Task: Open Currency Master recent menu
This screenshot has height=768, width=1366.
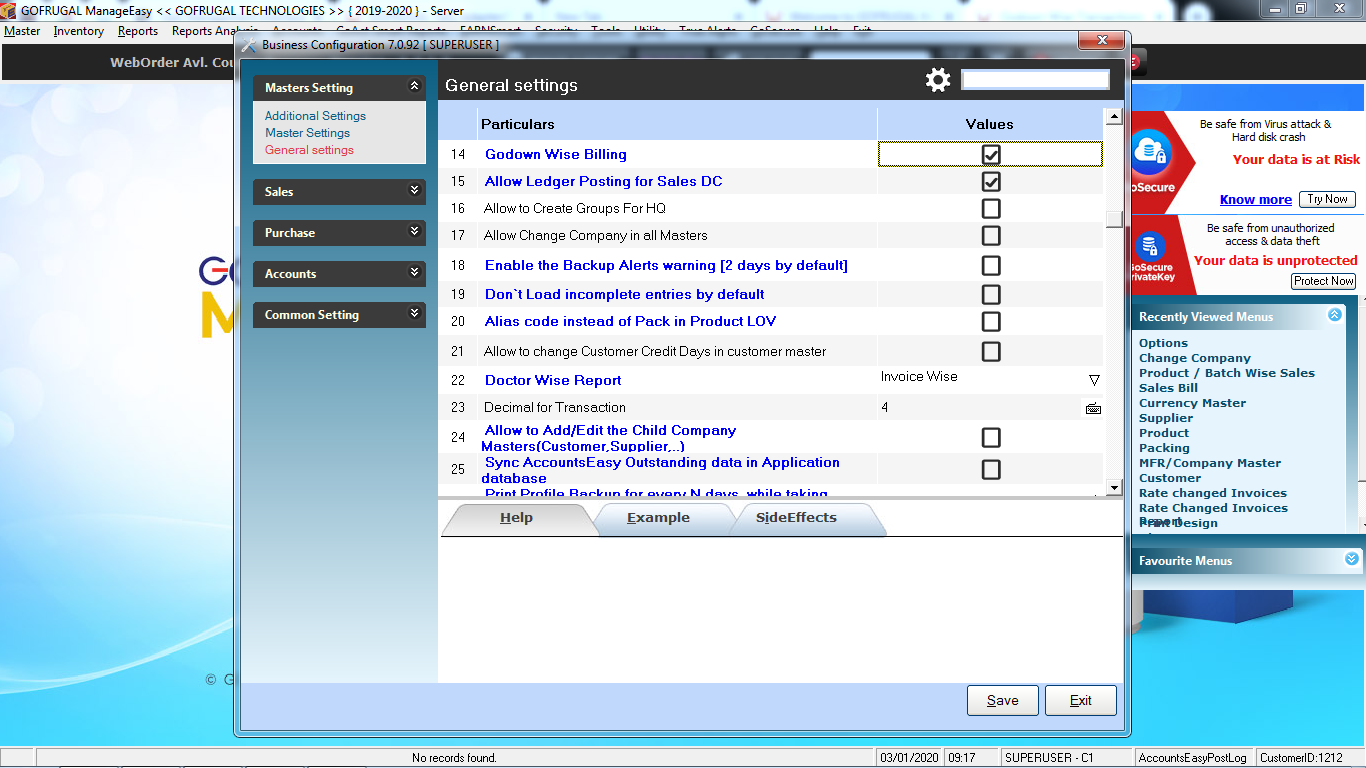Action: tap(1192, 403)
